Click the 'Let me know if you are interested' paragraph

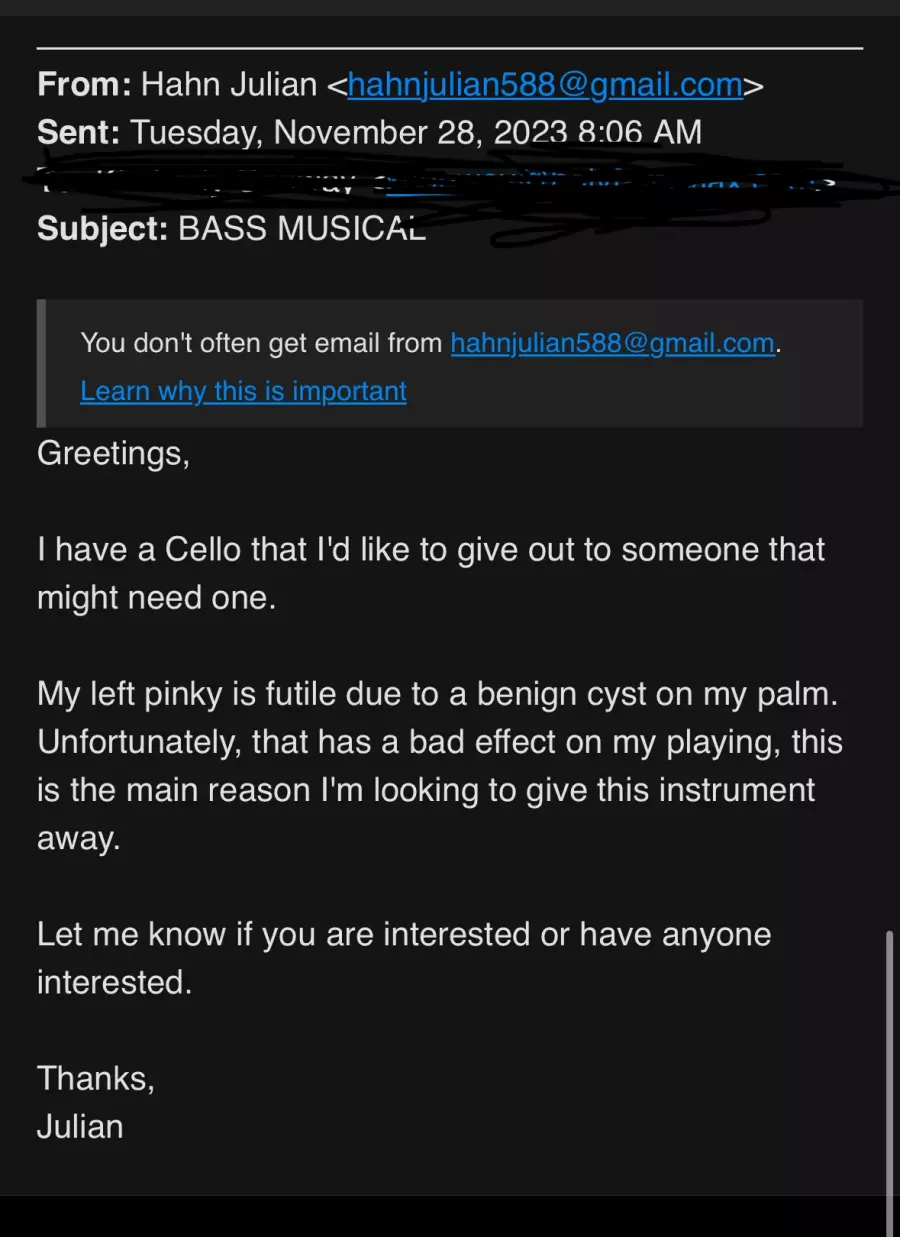pyautogui.click(x=404, y=958)
